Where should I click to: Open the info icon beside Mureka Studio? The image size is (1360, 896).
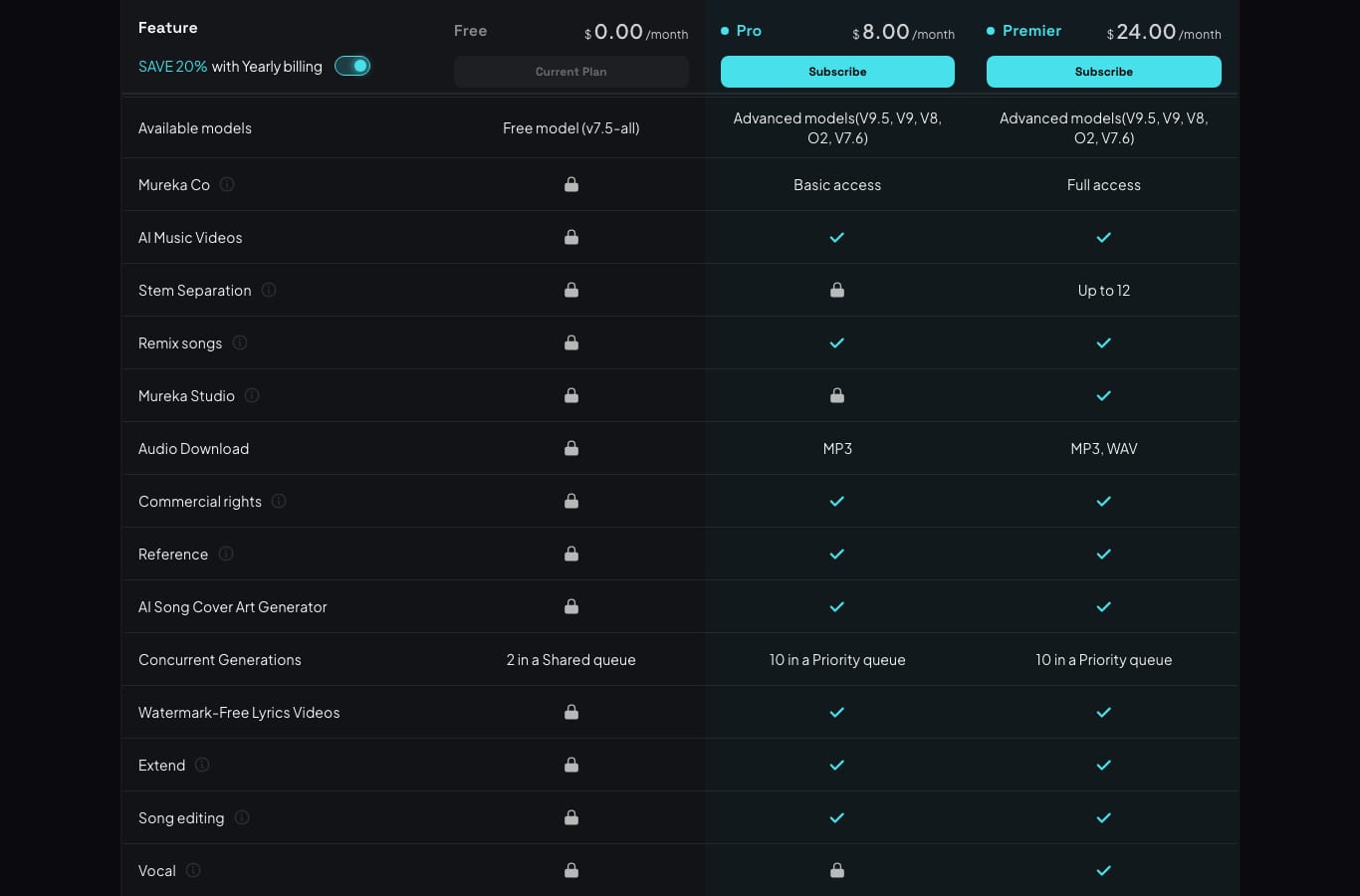pyautogui.click(x=252, y=395)
